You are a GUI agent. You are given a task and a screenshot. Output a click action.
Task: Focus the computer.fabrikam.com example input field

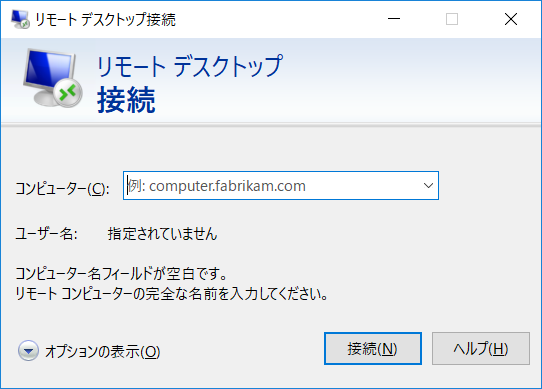(x=281, y=186)
